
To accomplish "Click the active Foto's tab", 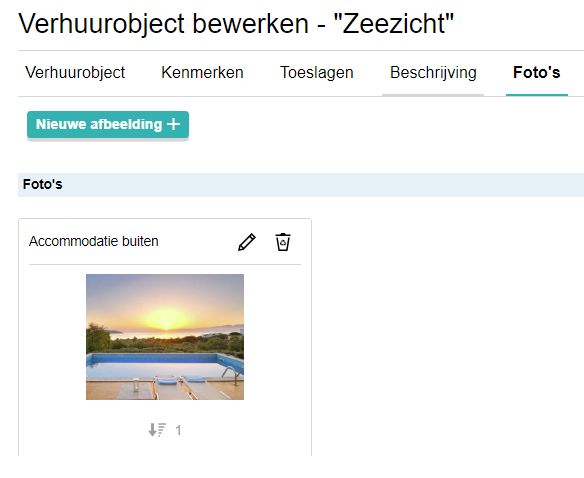I will [x=537, y=72].
